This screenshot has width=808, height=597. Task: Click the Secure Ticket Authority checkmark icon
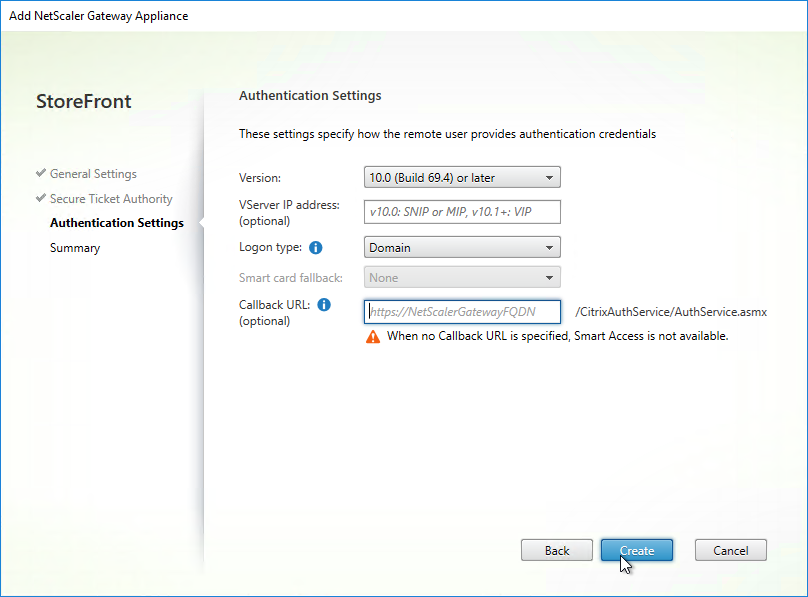[x=41, y=198]
